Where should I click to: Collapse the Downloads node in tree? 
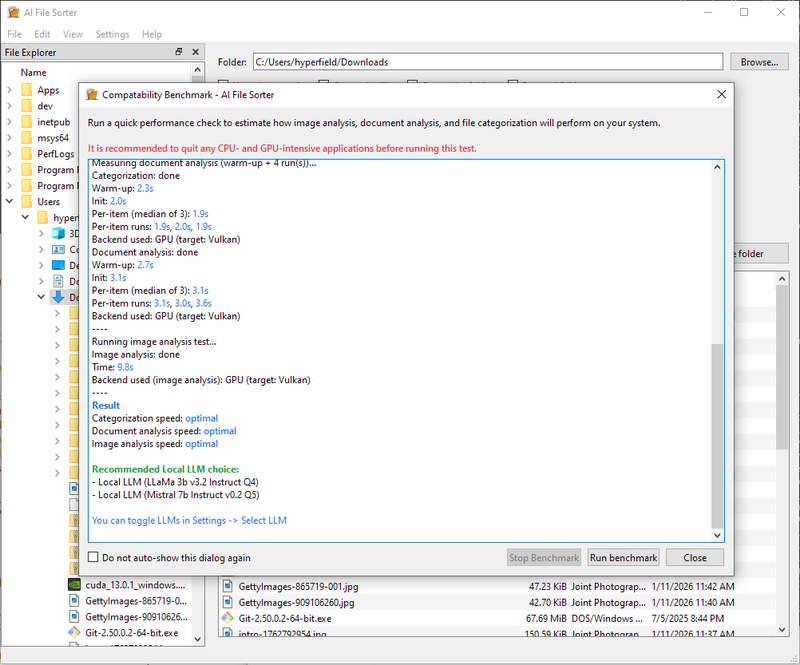coord(41,297)
